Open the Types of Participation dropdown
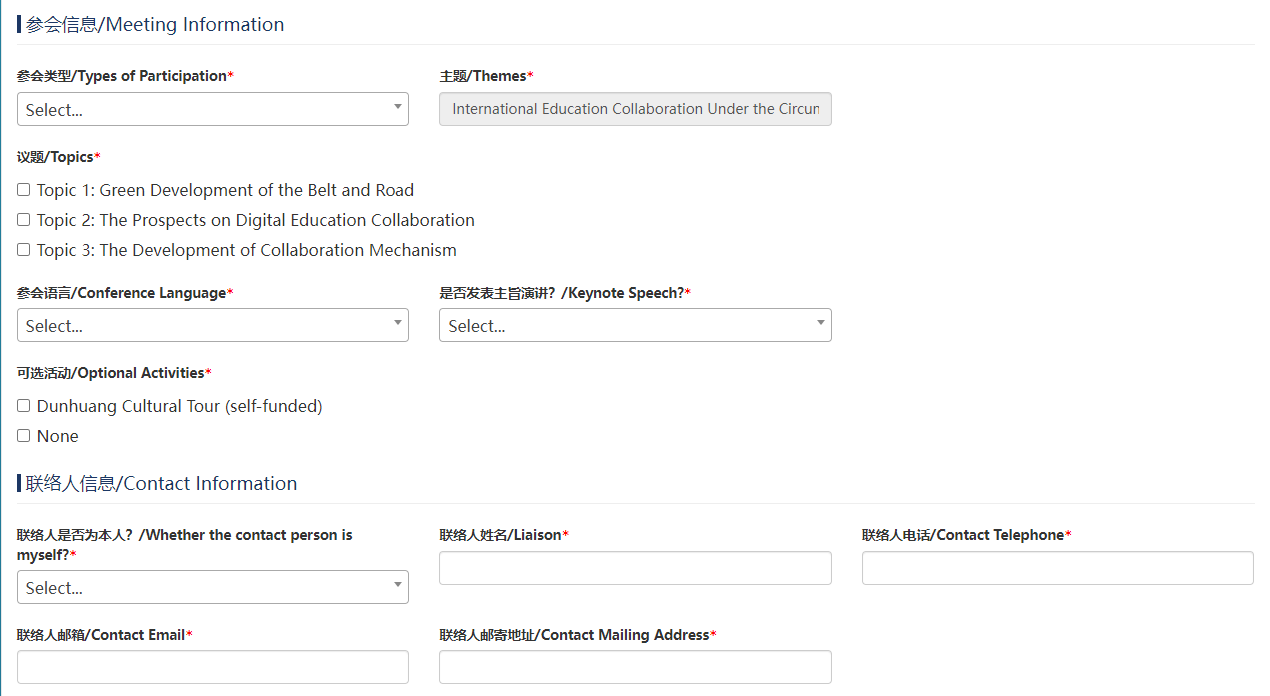Screen dimensions: 1270x696 click(212, 109)
